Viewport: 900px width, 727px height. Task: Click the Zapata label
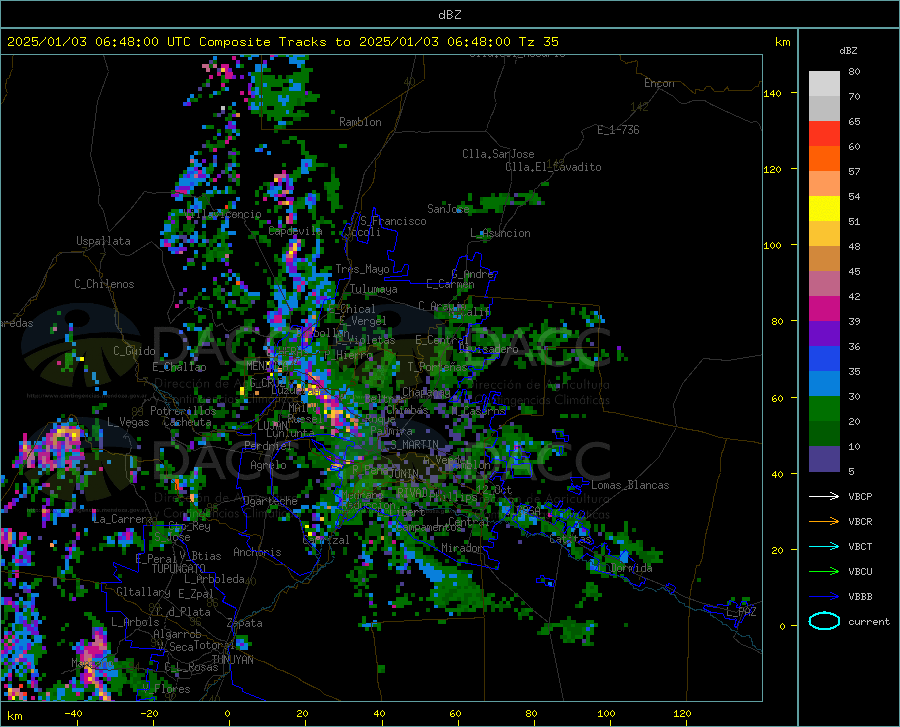click(x=245, y=623)
